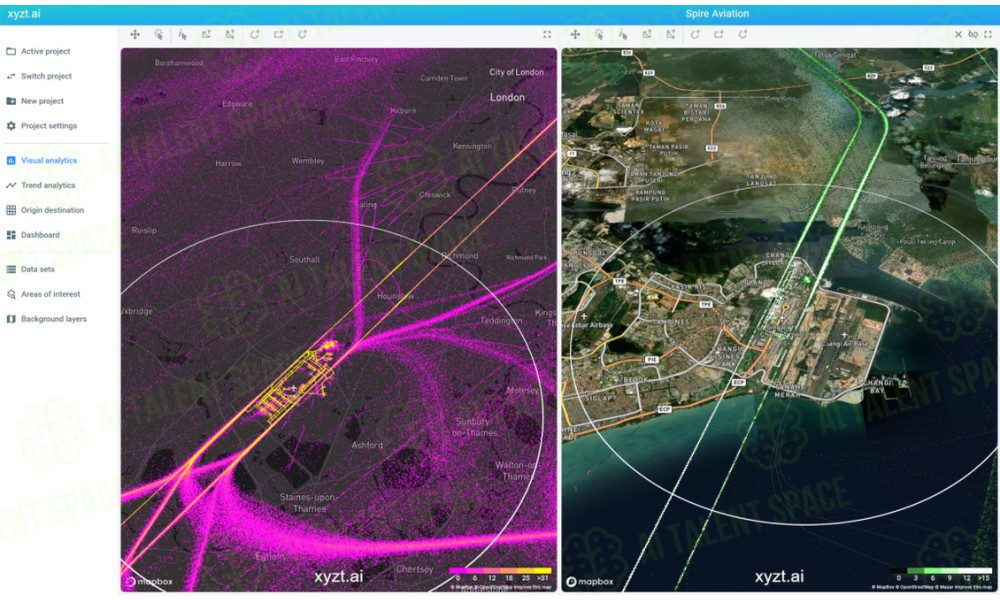Create a New project from sidebar
Image resolution: width=1000 pixels, height=600 pixels.
[x=35, y=101]
